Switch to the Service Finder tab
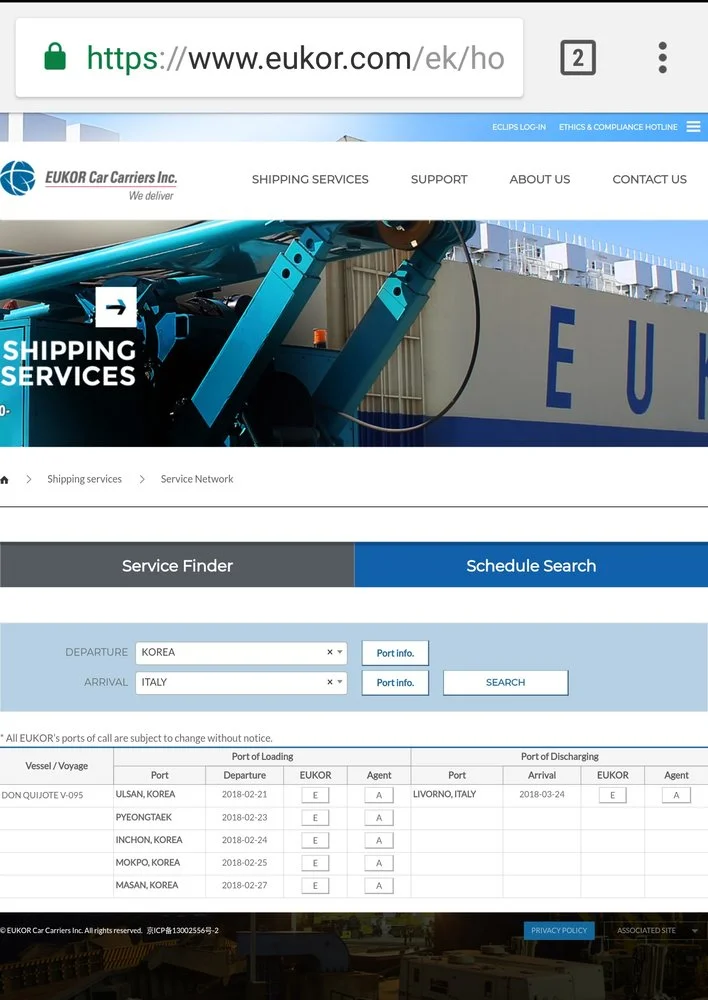The width and height of the screenshot is (708, 1000). click(177, 565)
